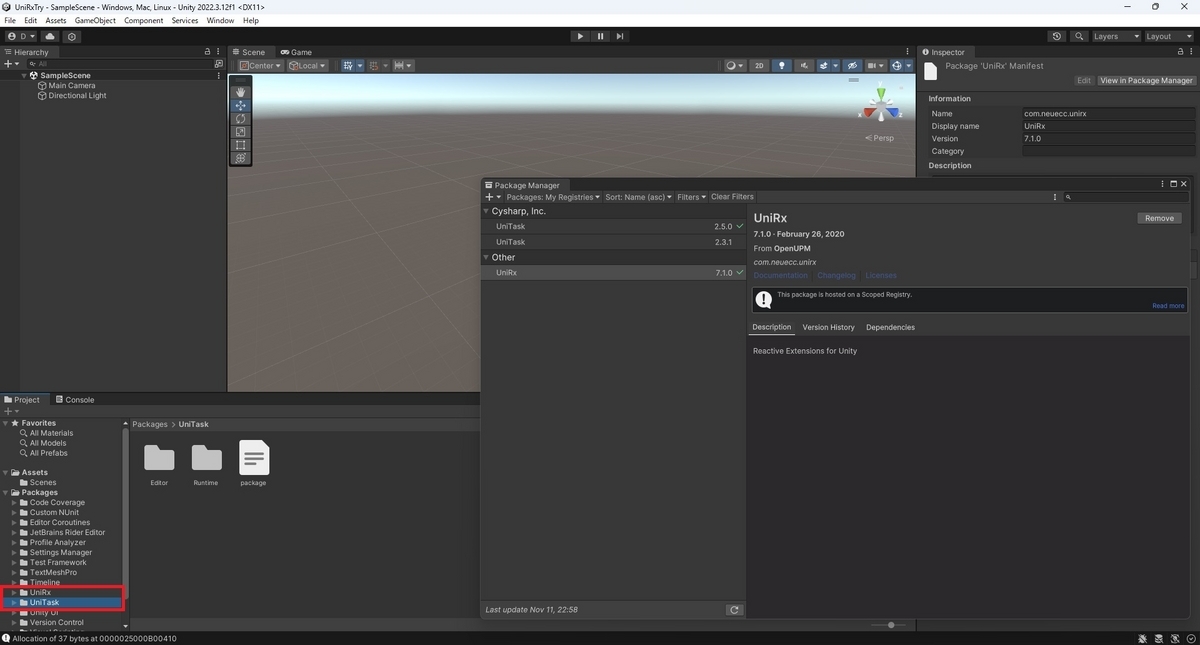The image size is (1200, 645).
Task: Open Packages: My Registries dropdown
Action: (x=553, y=197)
